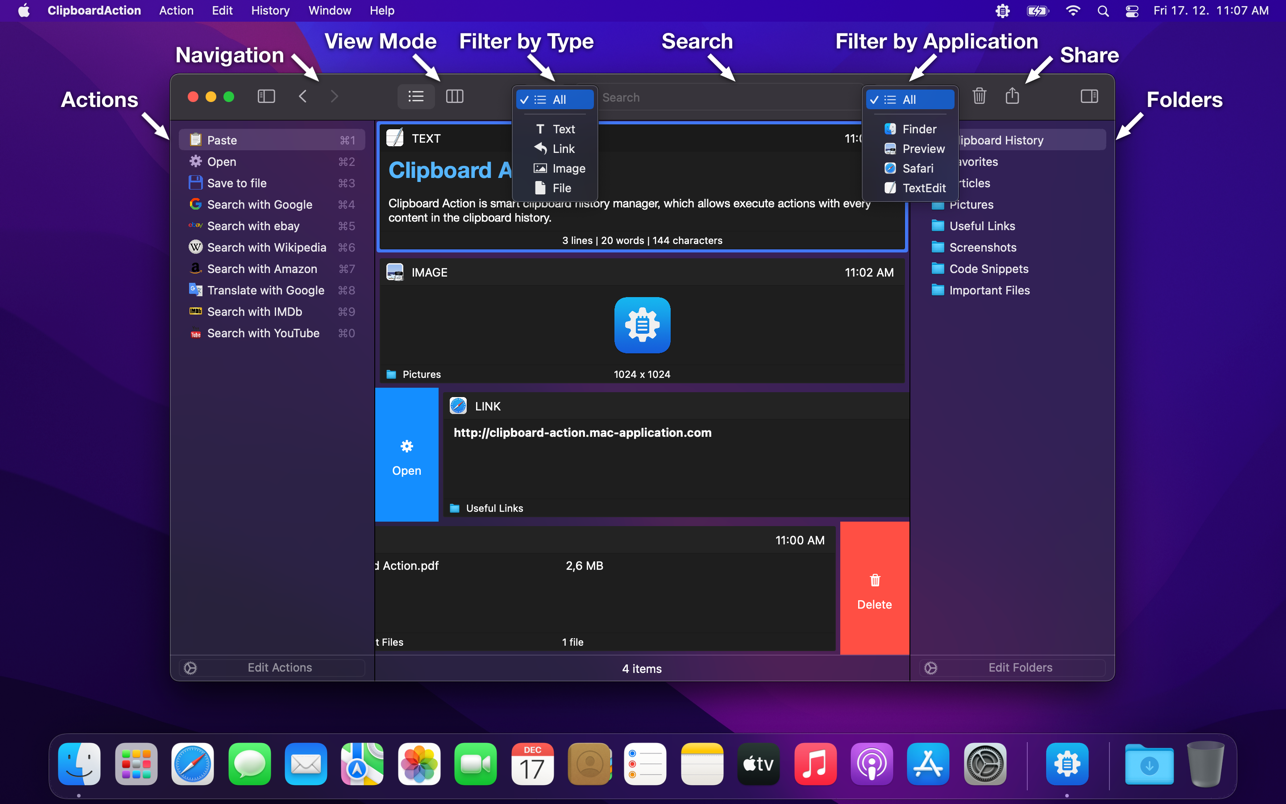
Task: Choose the Save to file action
Action: pyautogui.click(x=271, y=183)
